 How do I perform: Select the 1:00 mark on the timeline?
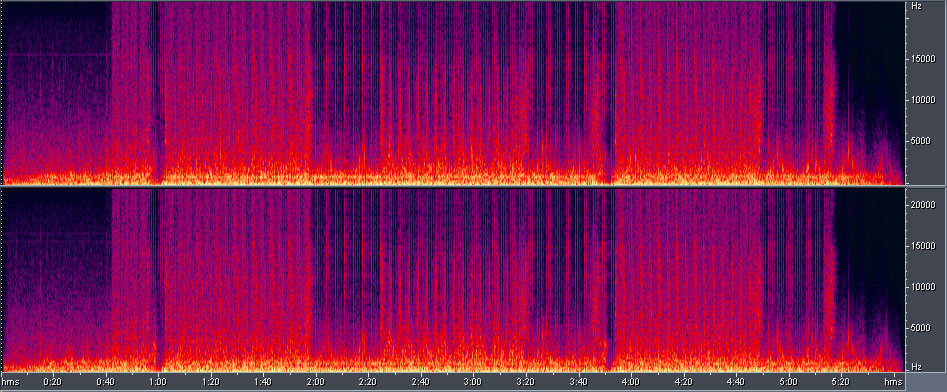coord(158,382)
